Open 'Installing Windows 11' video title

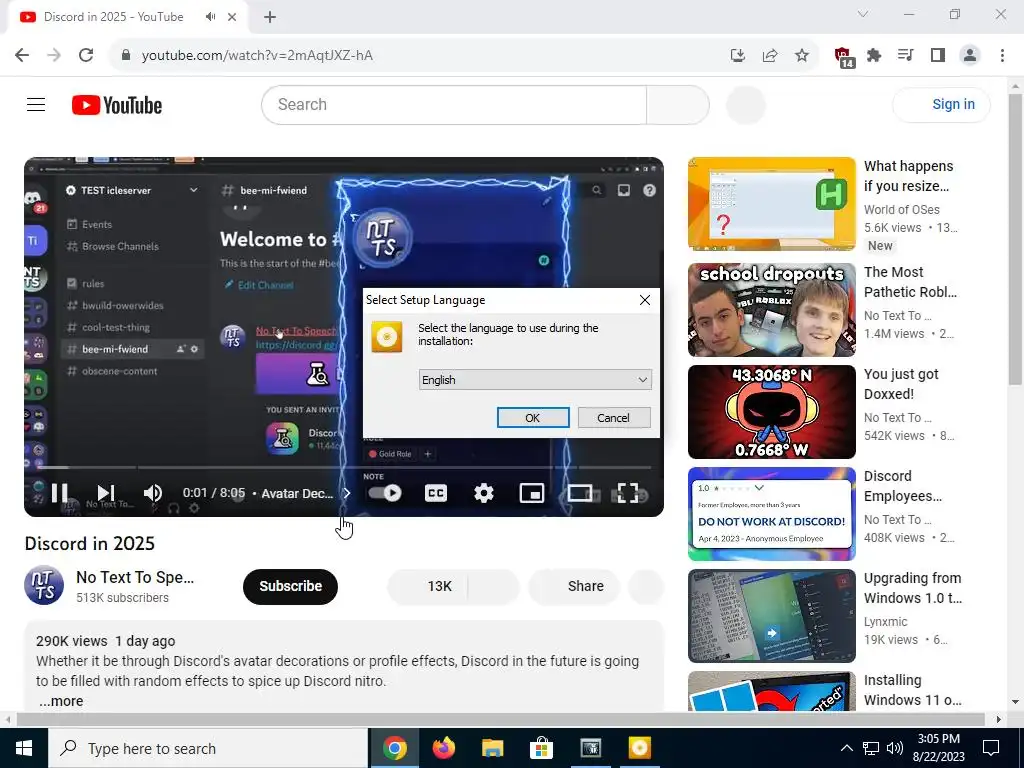click(912, 690)
